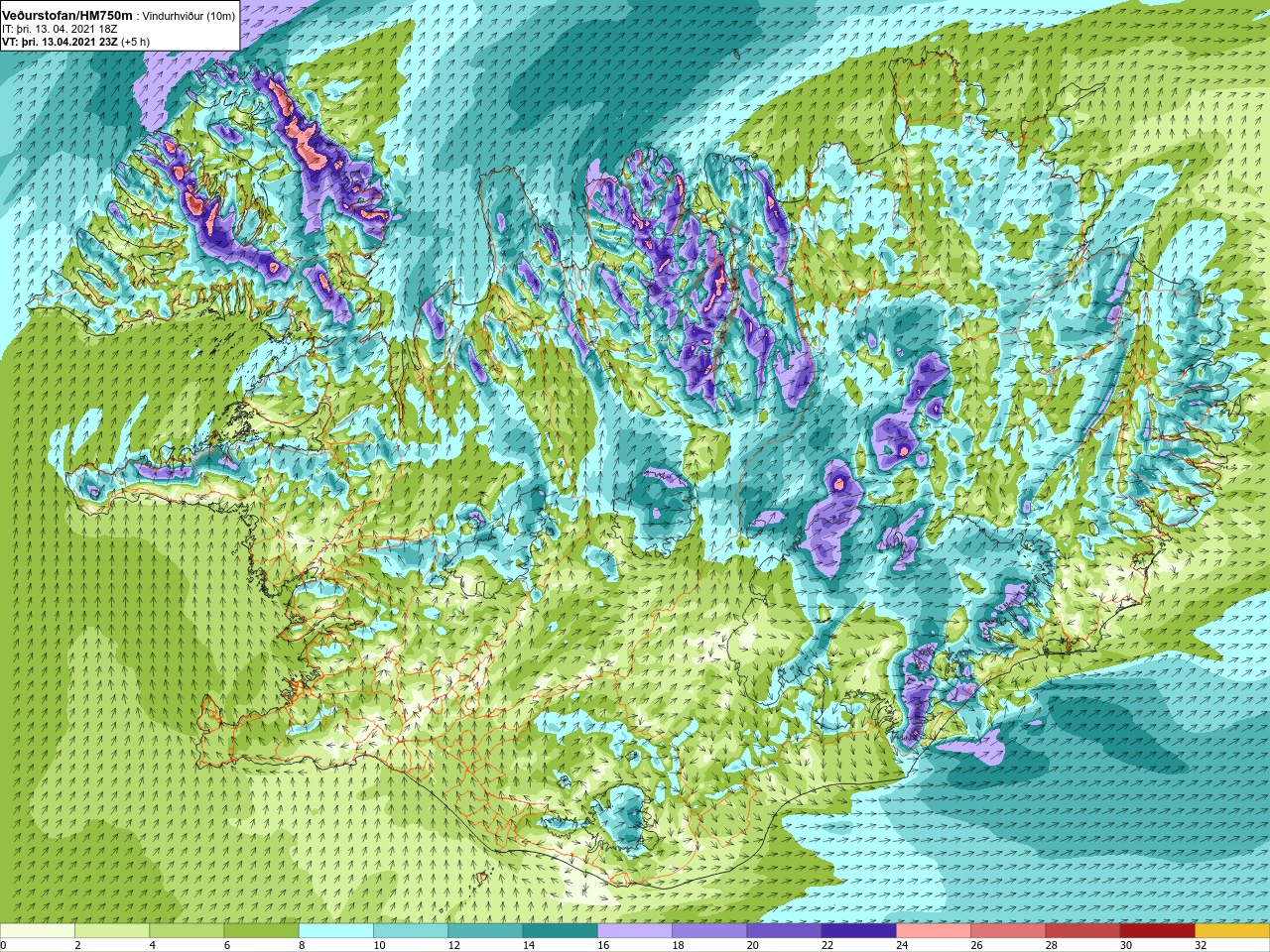Click the legend value 20
This screenshot has height=952, width=1270.
point(753,945)
